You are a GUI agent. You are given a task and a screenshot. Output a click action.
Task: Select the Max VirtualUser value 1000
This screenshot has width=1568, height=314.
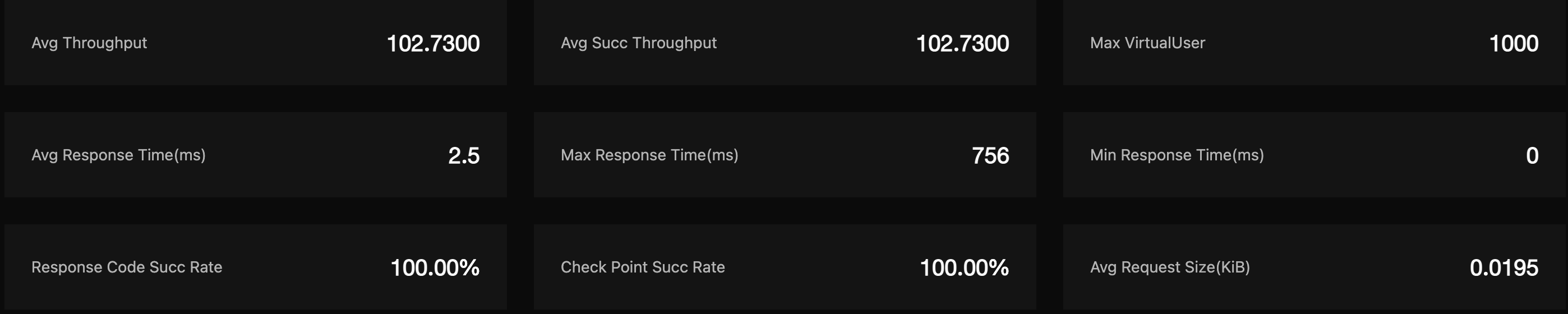point(1513,43)
